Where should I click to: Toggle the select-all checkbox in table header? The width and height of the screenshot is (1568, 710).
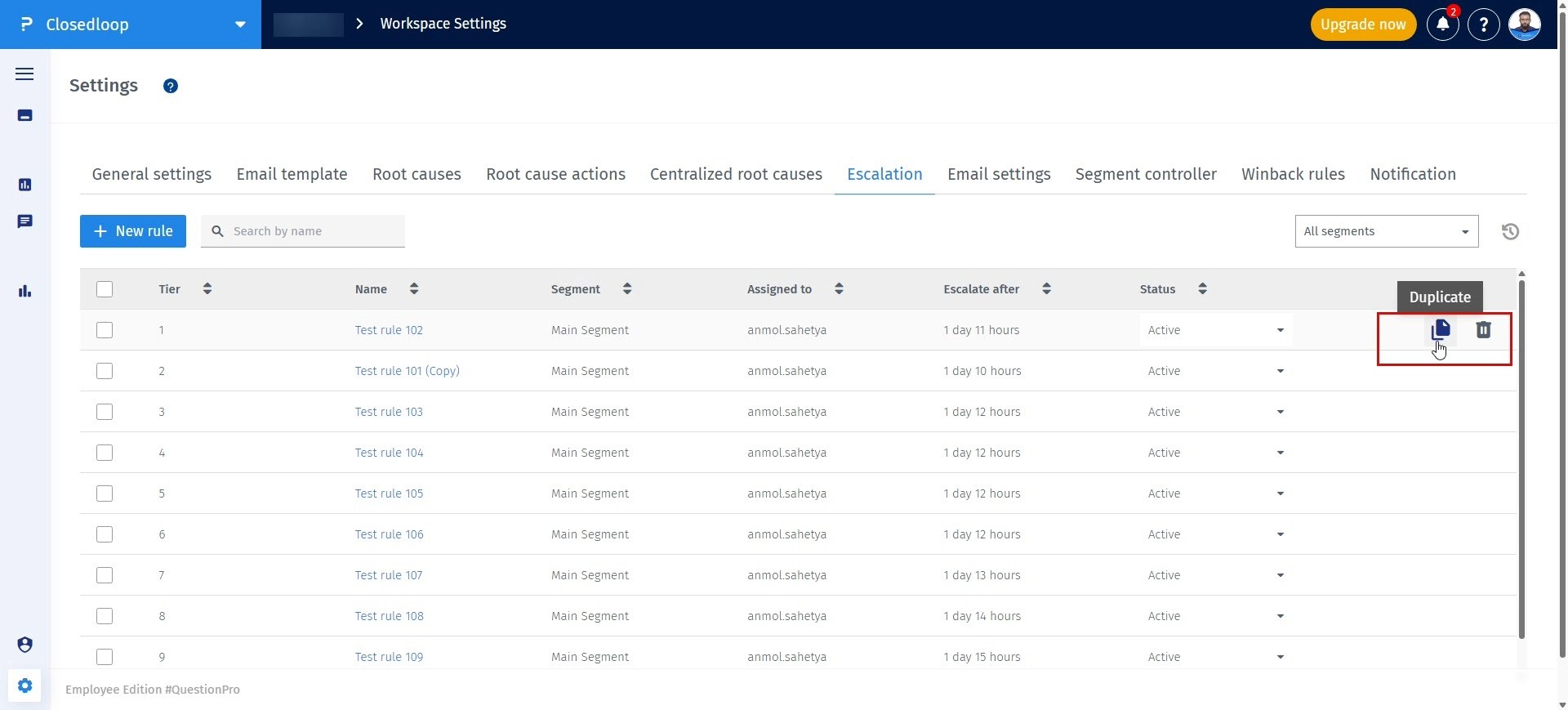tap(105, 289)
